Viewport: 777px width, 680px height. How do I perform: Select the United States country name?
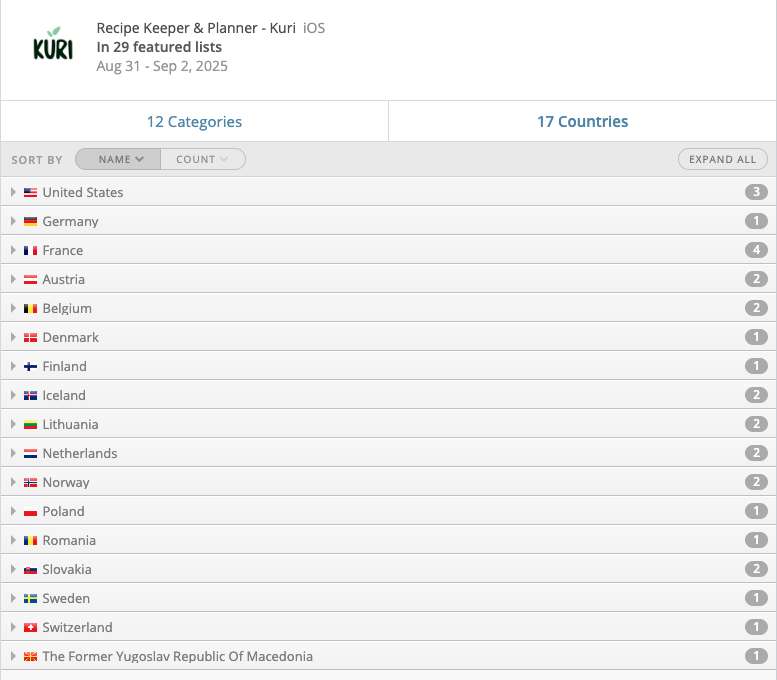[83, 192]
